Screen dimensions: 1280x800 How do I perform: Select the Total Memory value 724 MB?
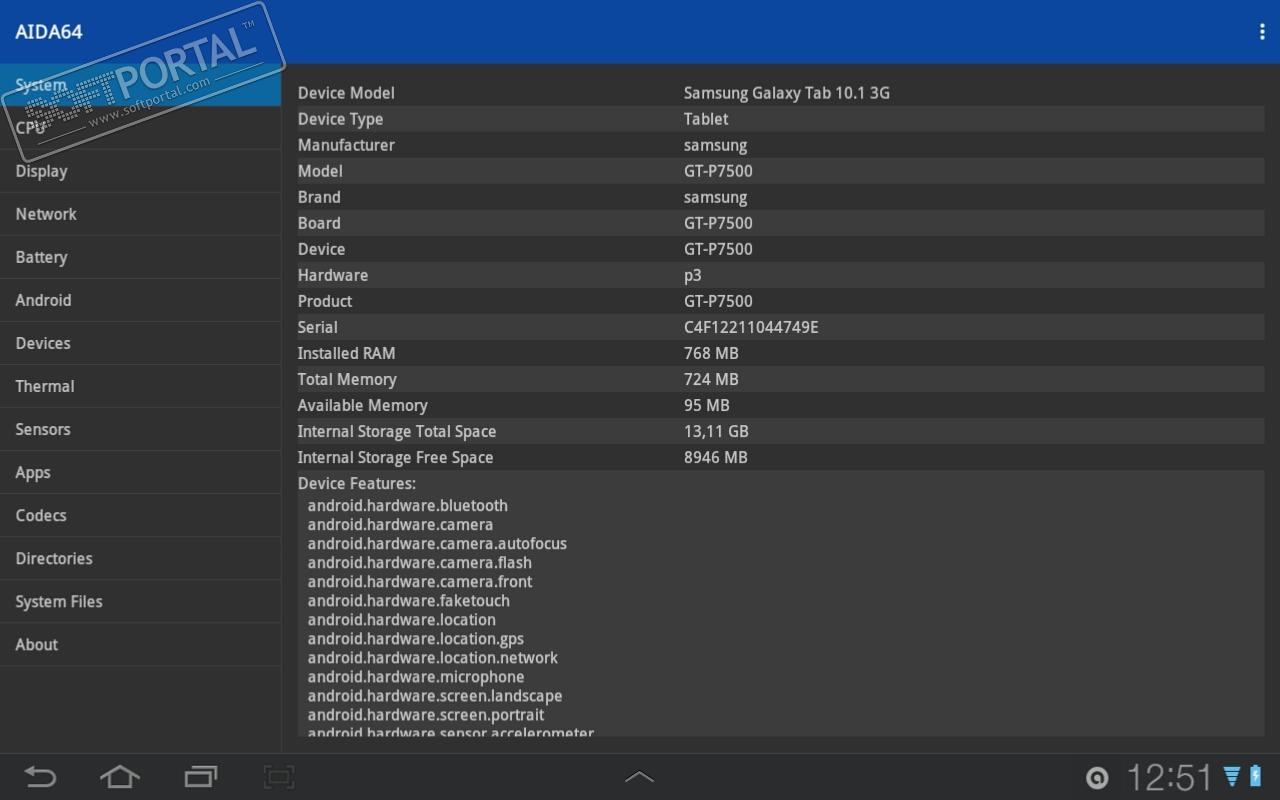(x=711, y=379)
